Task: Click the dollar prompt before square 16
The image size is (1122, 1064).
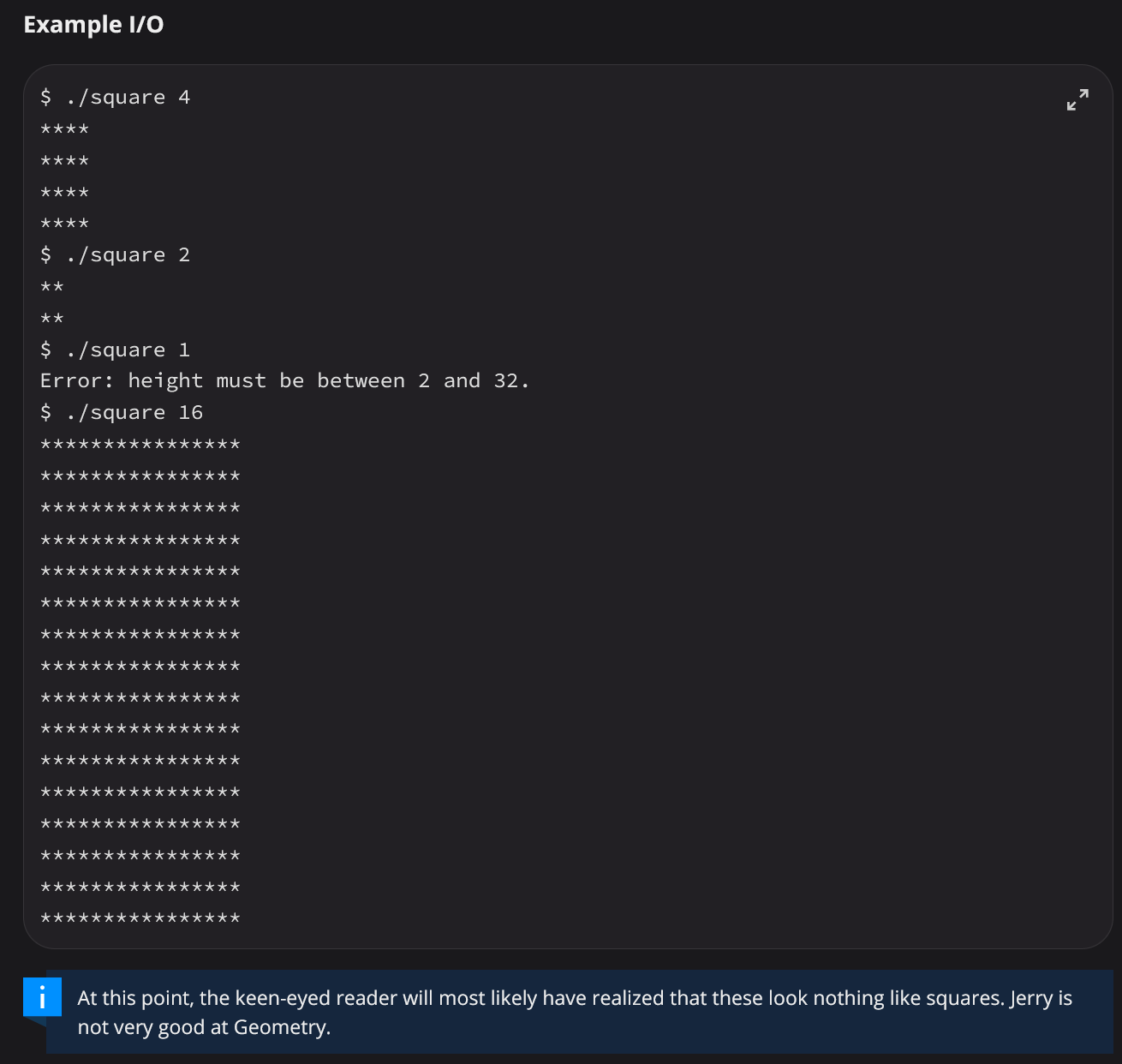Action: point(46,413)
